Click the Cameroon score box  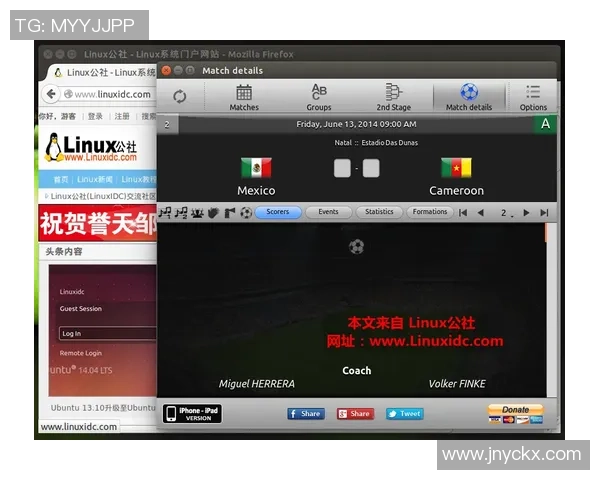click(x=371, y=168)
